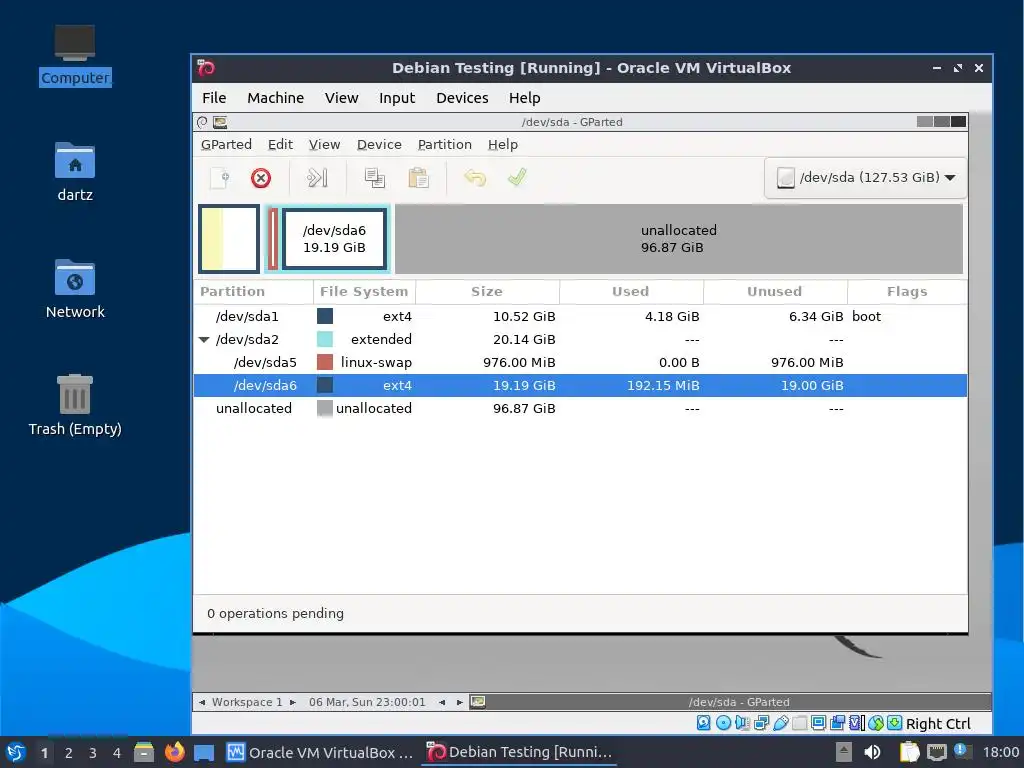
Task: Click the removable media eject tray icon
Action: pos(843,753)
